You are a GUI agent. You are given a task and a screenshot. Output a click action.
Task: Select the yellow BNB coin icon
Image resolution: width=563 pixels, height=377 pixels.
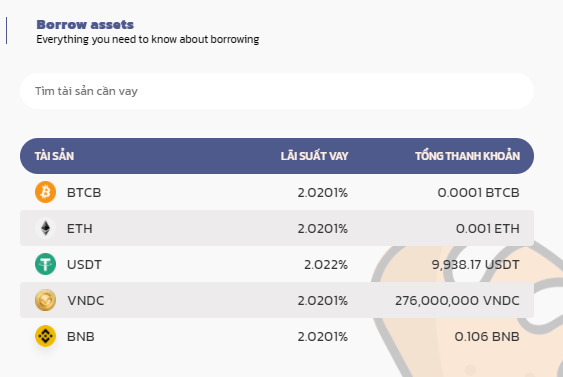point(45,336)
